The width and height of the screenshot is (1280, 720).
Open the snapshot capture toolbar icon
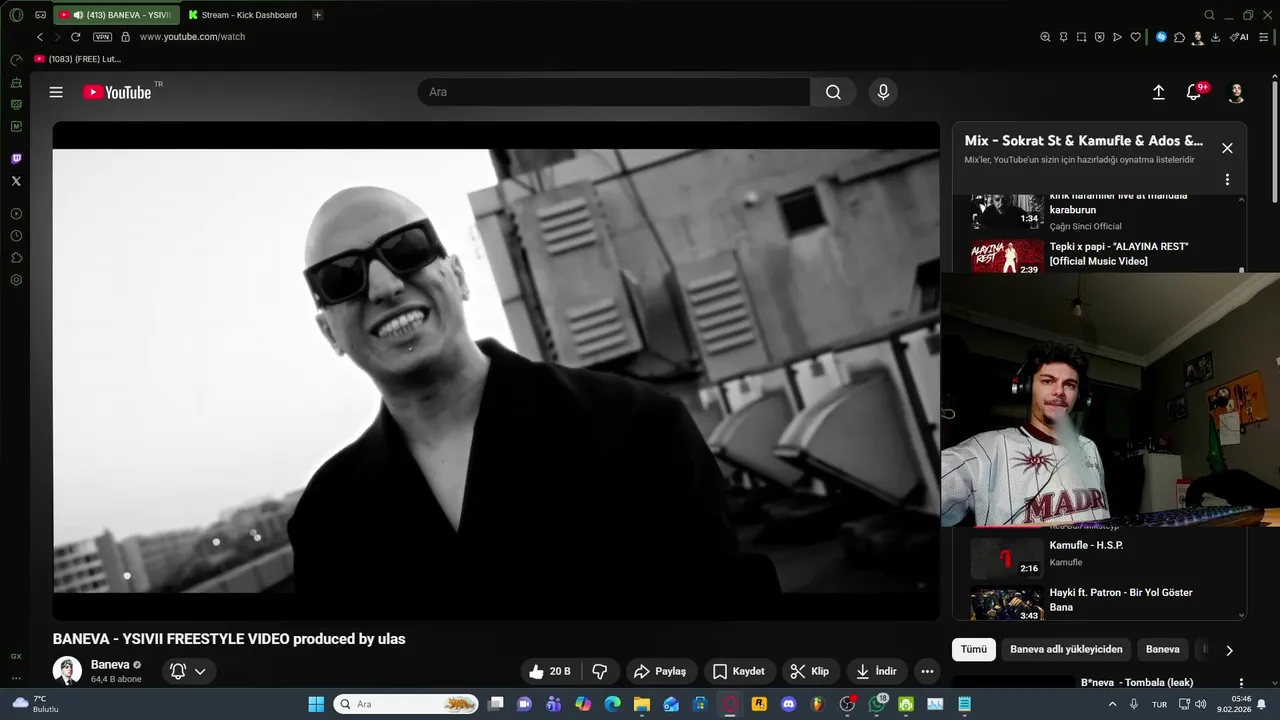click(1081, 37)
